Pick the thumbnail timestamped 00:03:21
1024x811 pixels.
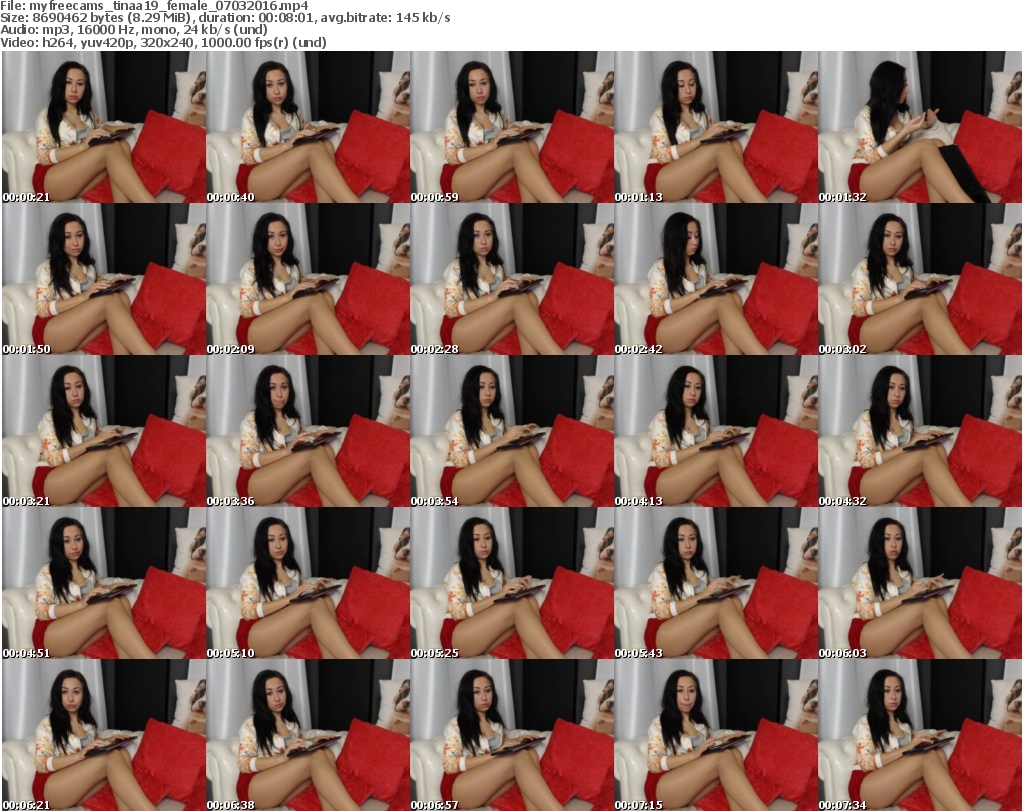[x=104, y=431]
